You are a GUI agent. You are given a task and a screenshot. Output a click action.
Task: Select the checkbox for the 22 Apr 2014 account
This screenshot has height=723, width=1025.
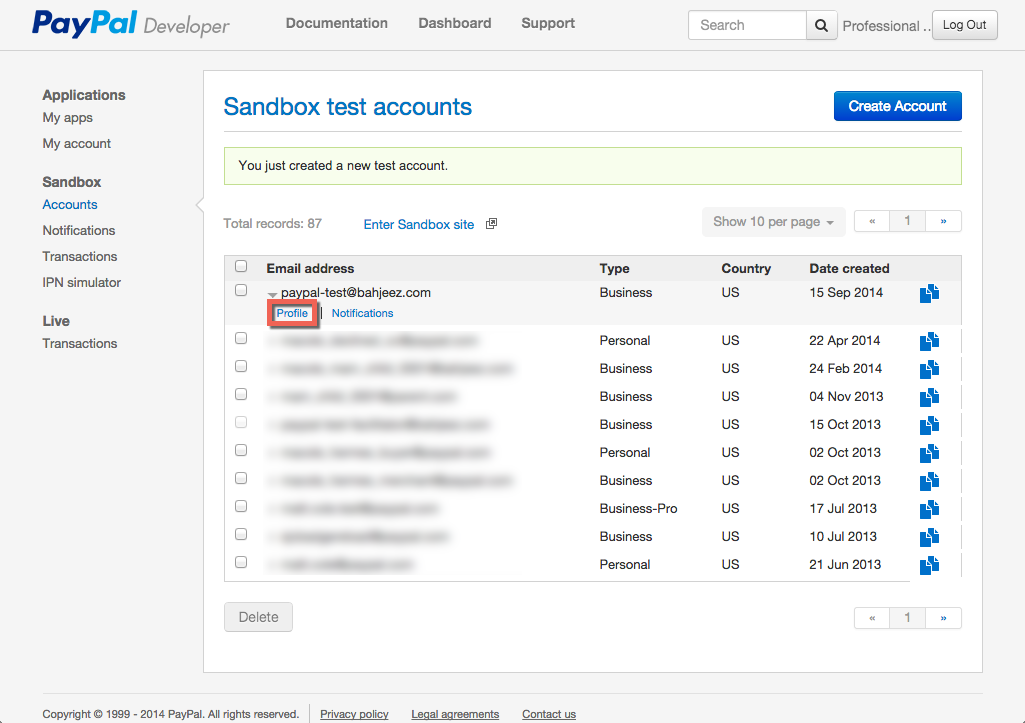241,338
